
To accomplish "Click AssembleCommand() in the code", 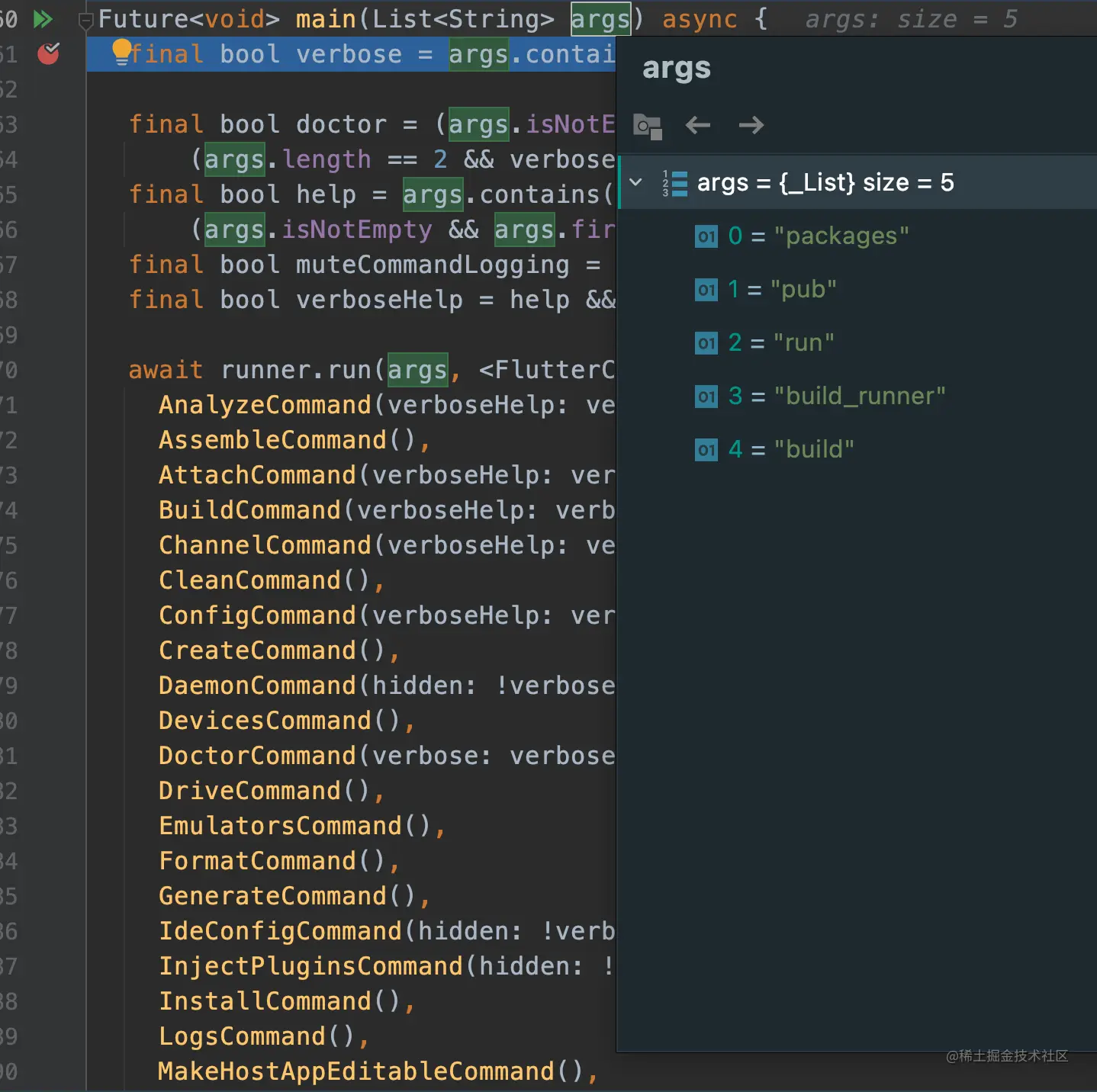I will coord(288,440).
